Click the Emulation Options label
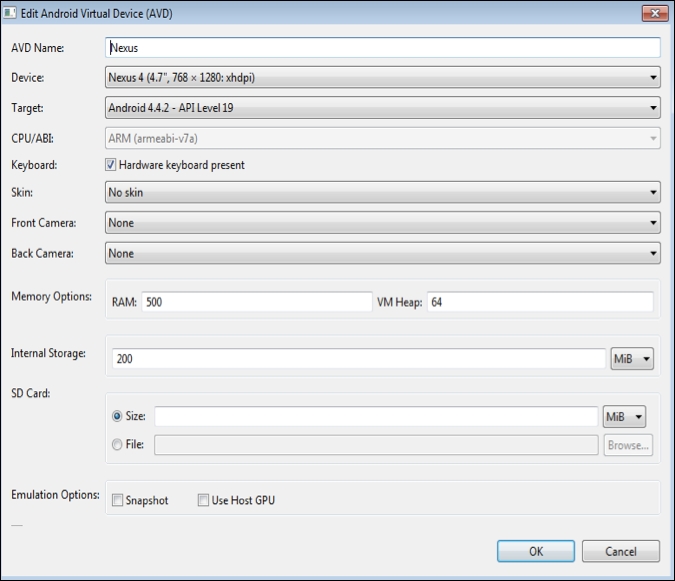 click(x=55, y=495)
